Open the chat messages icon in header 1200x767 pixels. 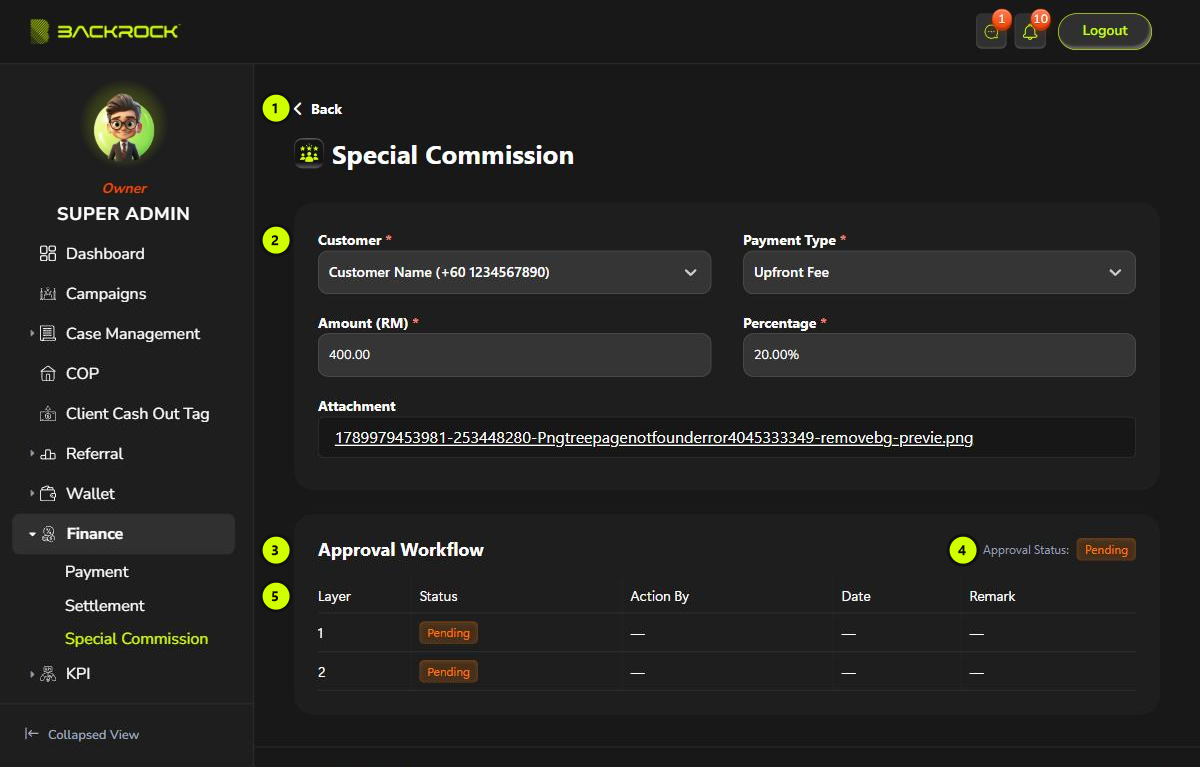tap(991, 32)
